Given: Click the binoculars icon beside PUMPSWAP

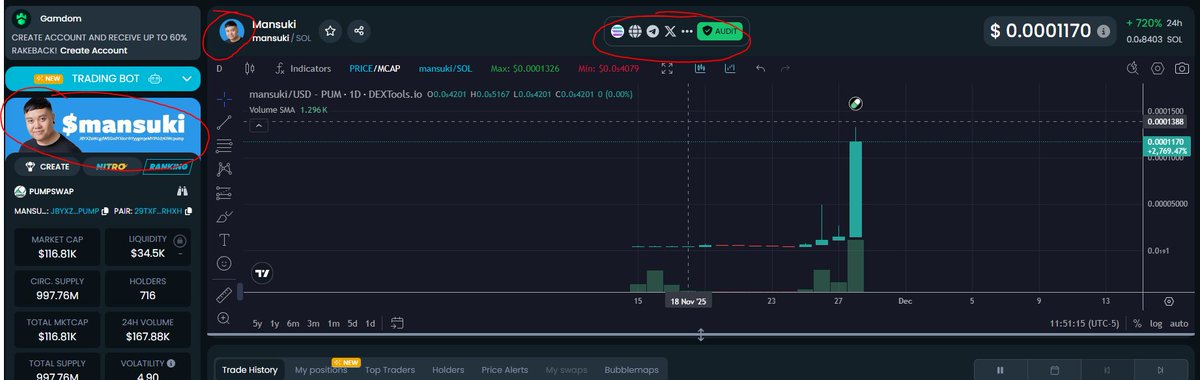Looking at the screenshot, I should tap(183, 191).
